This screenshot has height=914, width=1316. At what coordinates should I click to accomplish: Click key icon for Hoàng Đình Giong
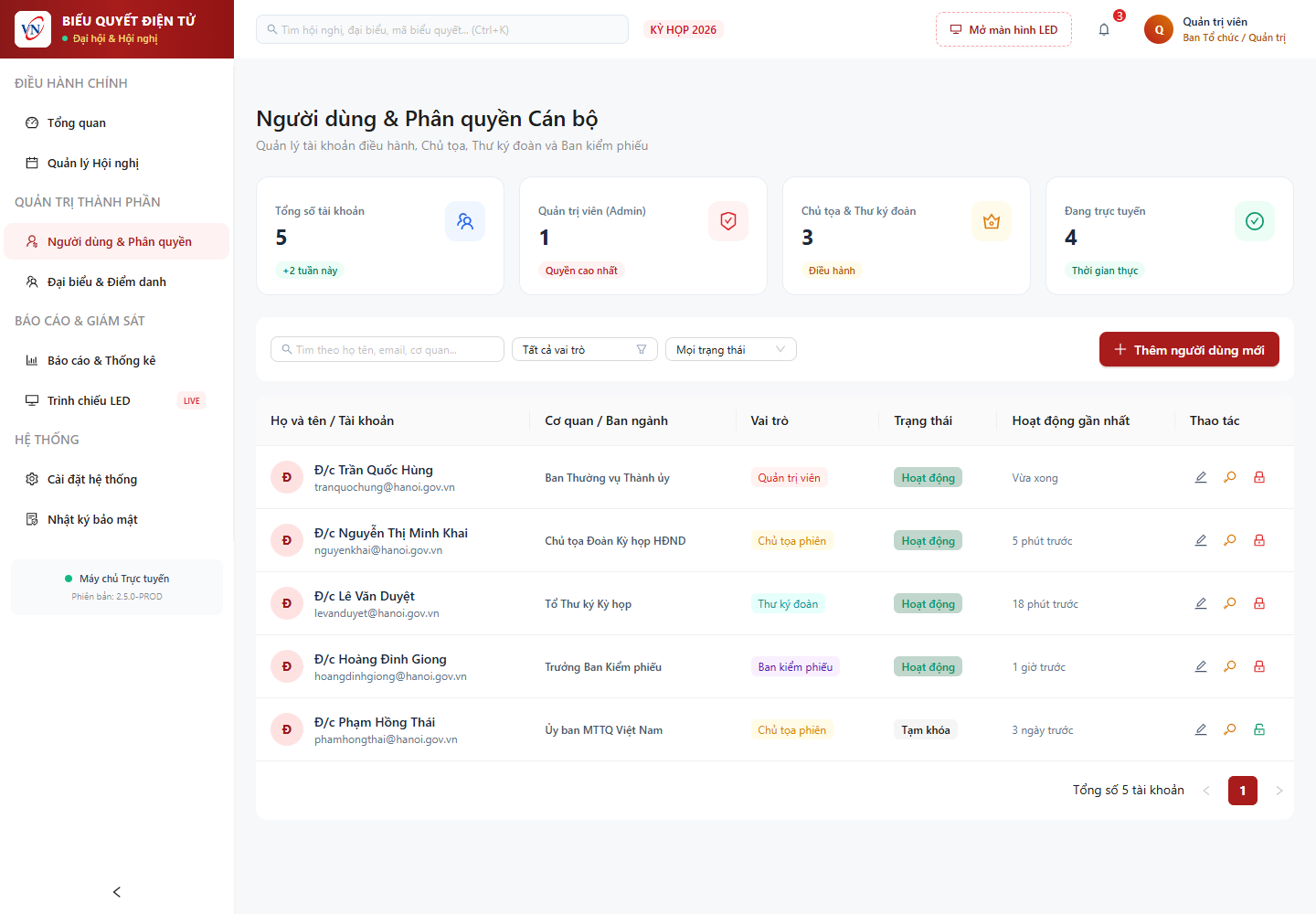(x=1230, y=666)
